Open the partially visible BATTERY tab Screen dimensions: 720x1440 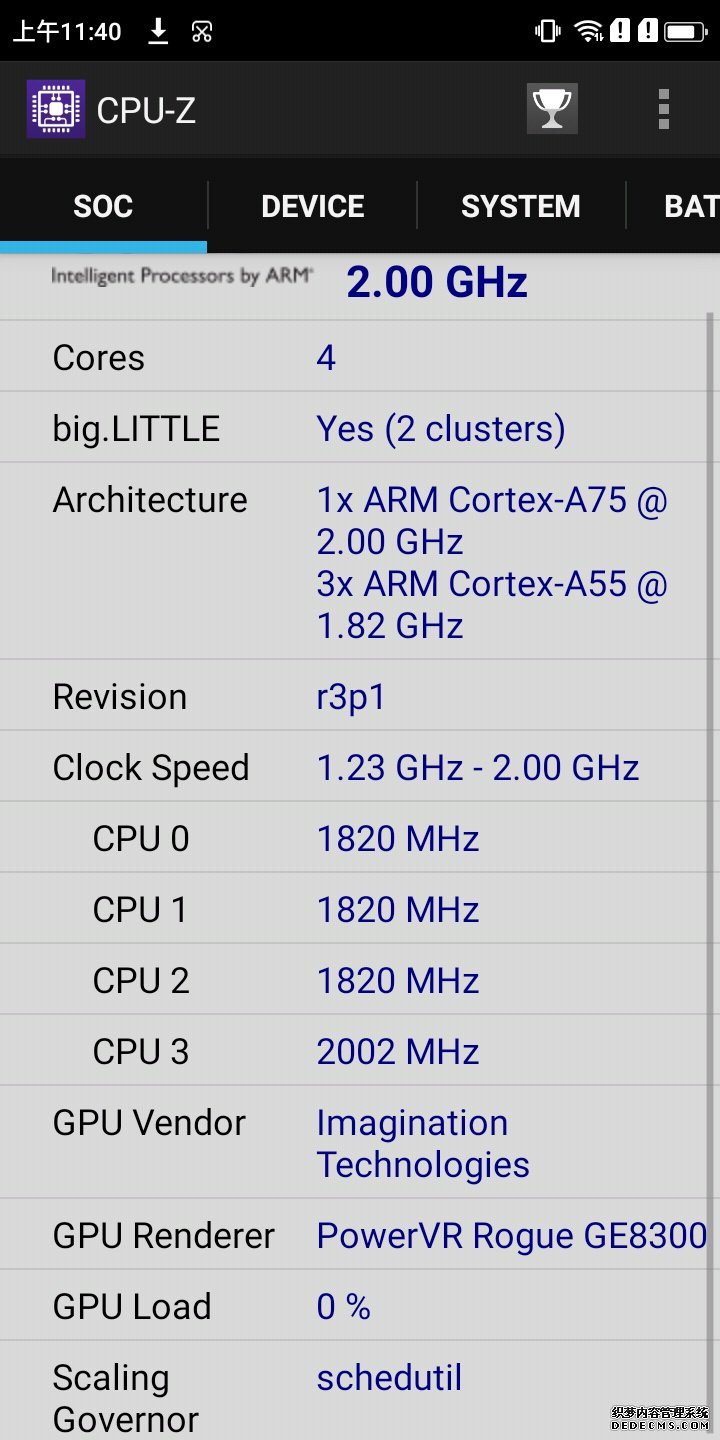(674, 206)
